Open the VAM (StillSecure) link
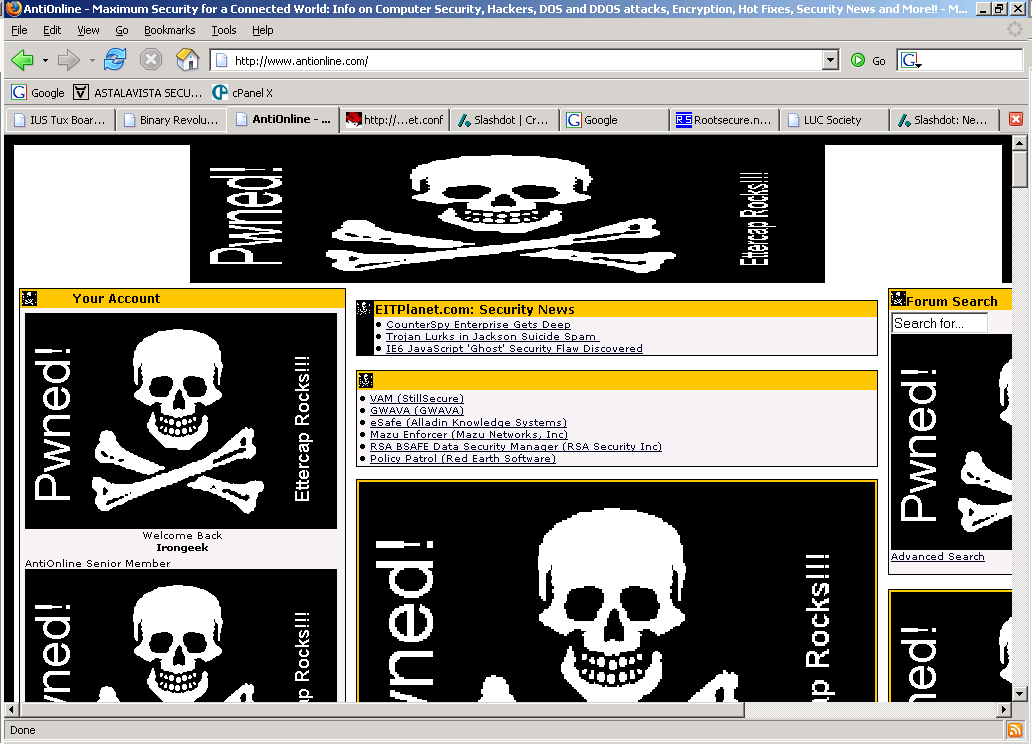This screenshot has width=1032, height=744. coord(417,398)
